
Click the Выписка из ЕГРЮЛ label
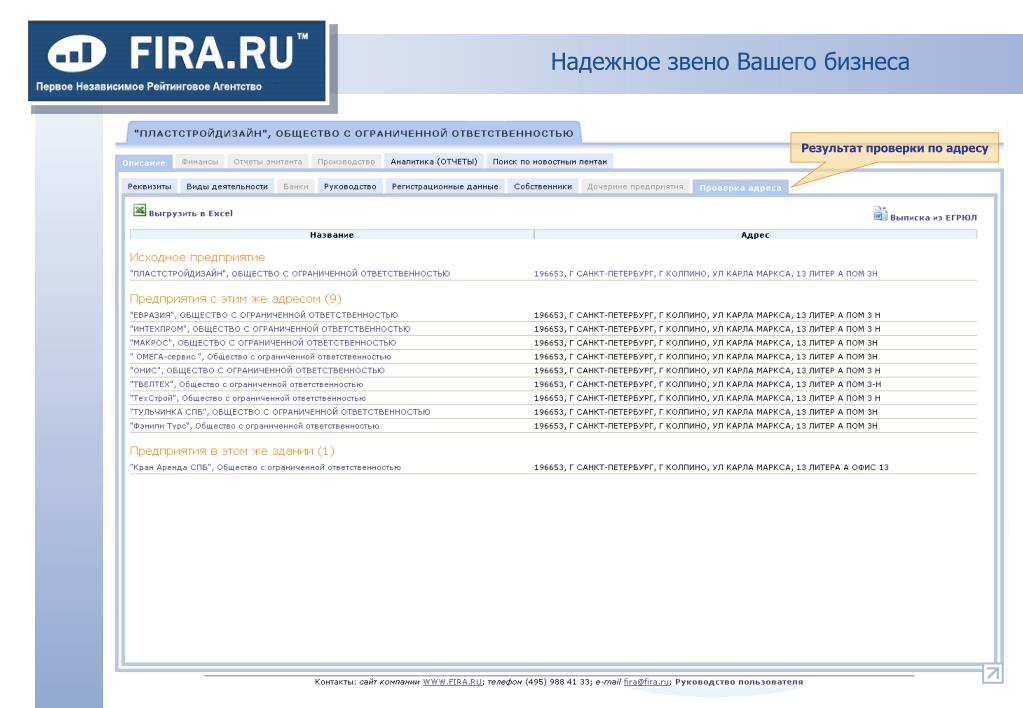[934, 218]
